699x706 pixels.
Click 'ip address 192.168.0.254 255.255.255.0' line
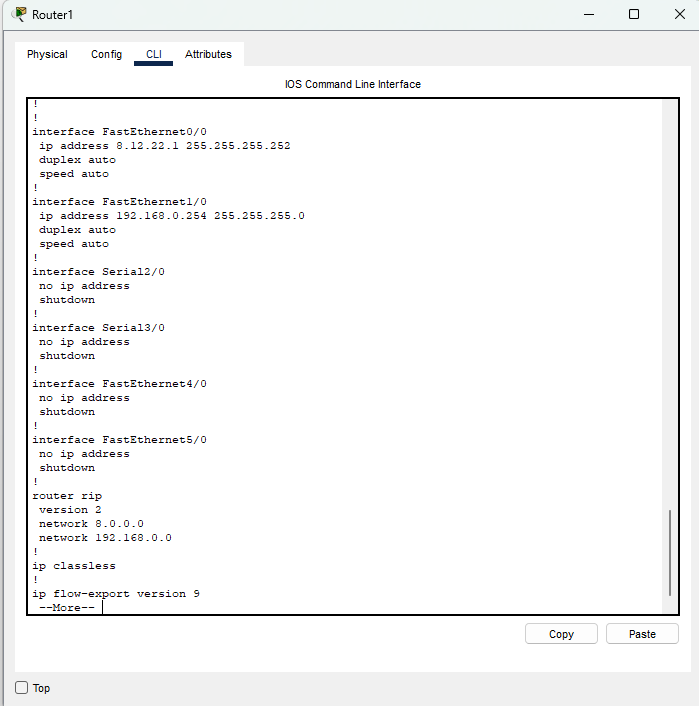point(172,216)
